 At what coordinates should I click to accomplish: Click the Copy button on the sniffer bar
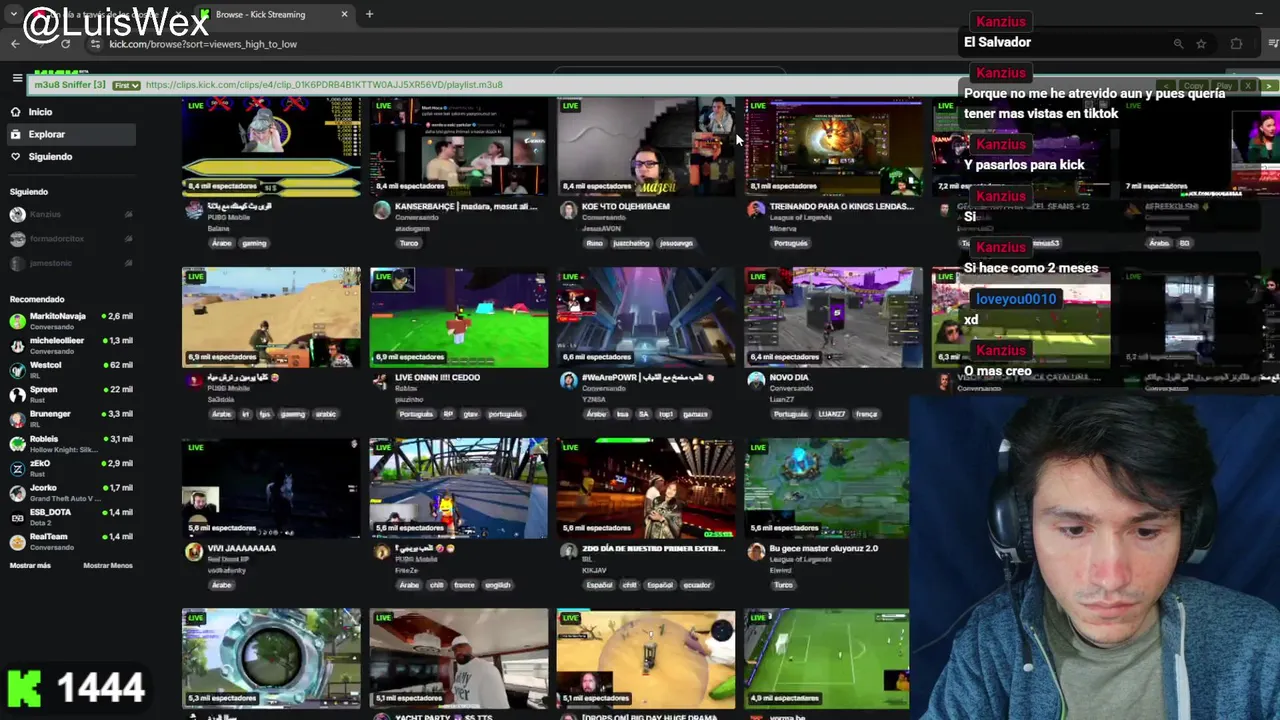[x=1193, y=86]
